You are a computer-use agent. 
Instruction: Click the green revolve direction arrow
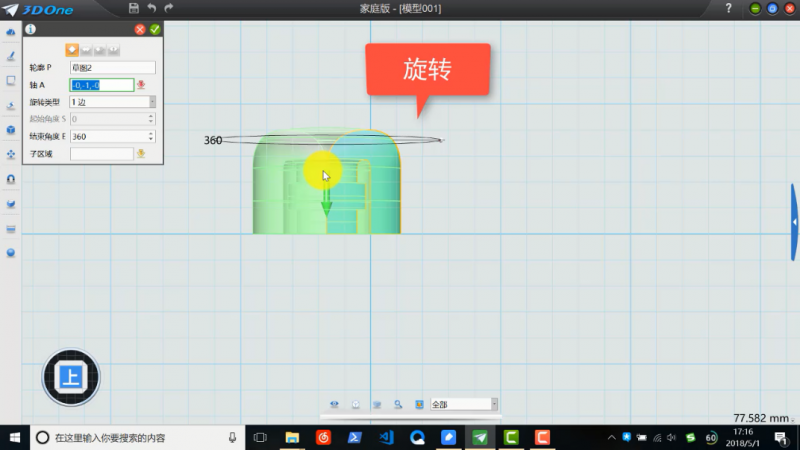(x=327, y=202)
